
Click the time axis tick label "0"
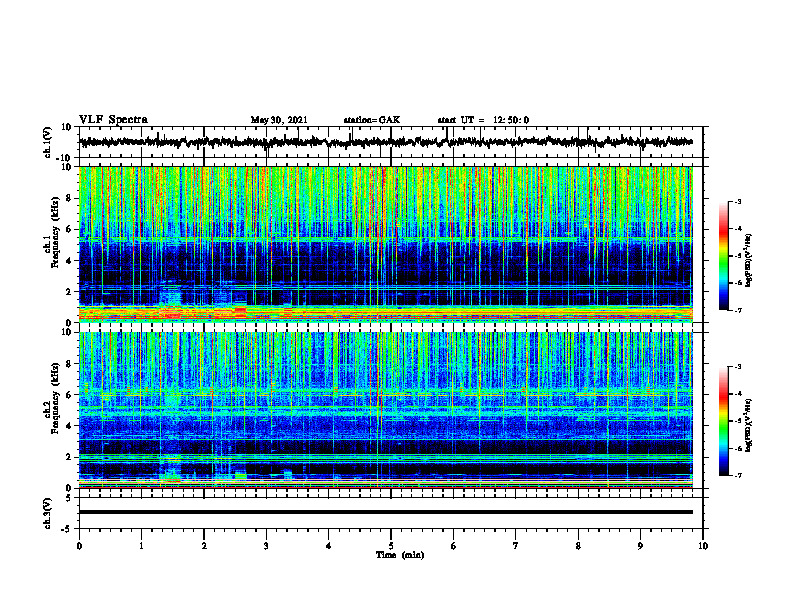[x=79, y=546]
